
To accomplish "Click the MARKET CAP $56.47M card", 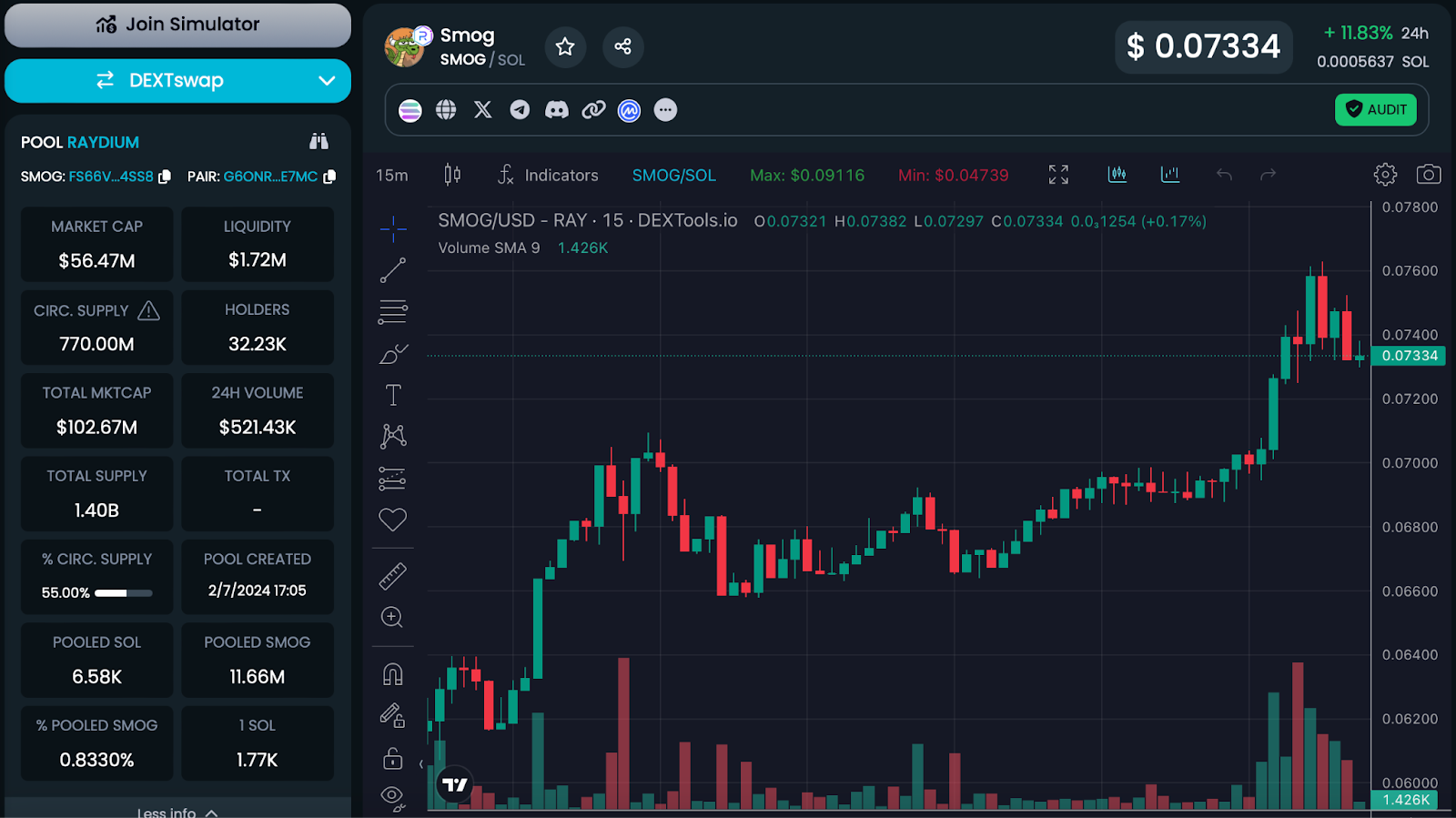I will (97, 244).
